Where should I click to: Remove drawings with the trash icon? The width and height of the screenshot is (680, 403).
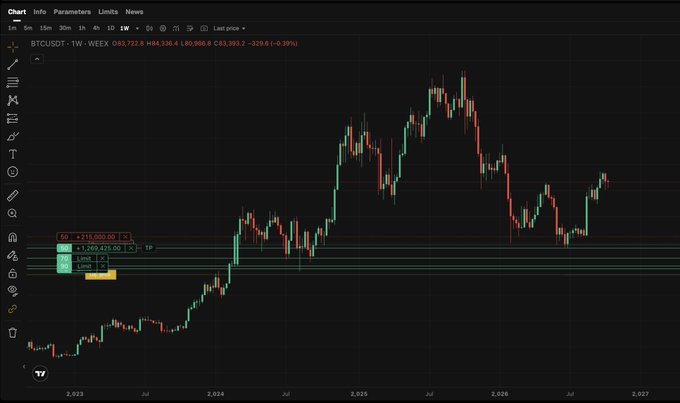pyautogui.click(x=13, y=333)
